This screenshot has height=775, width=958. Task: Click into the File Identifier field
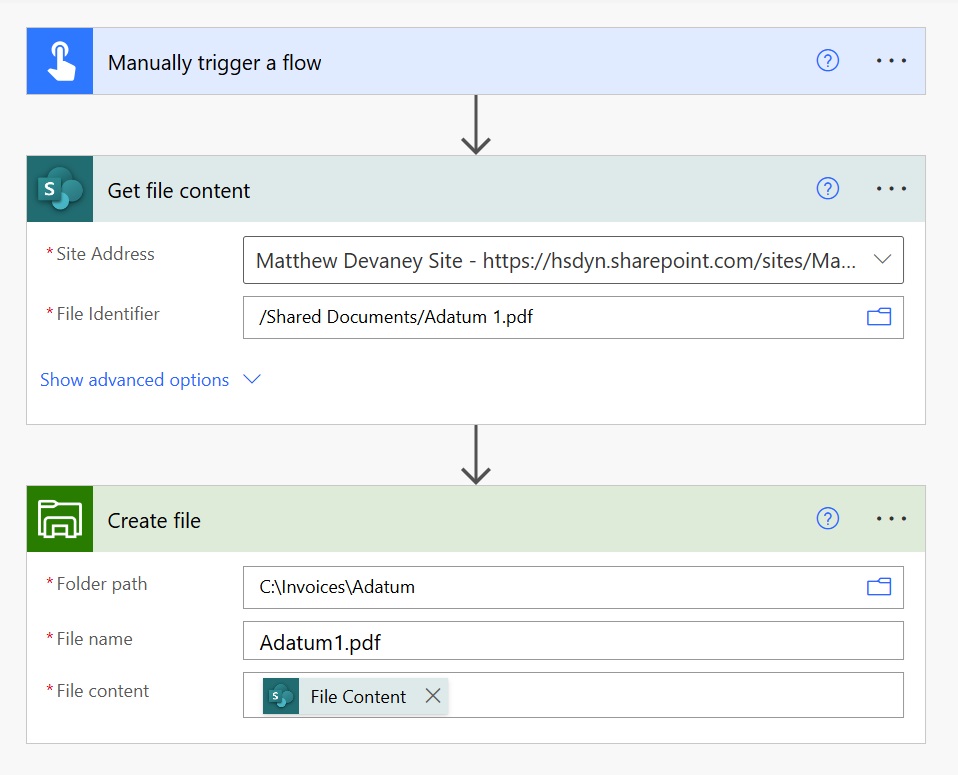(x=573, y=317)
